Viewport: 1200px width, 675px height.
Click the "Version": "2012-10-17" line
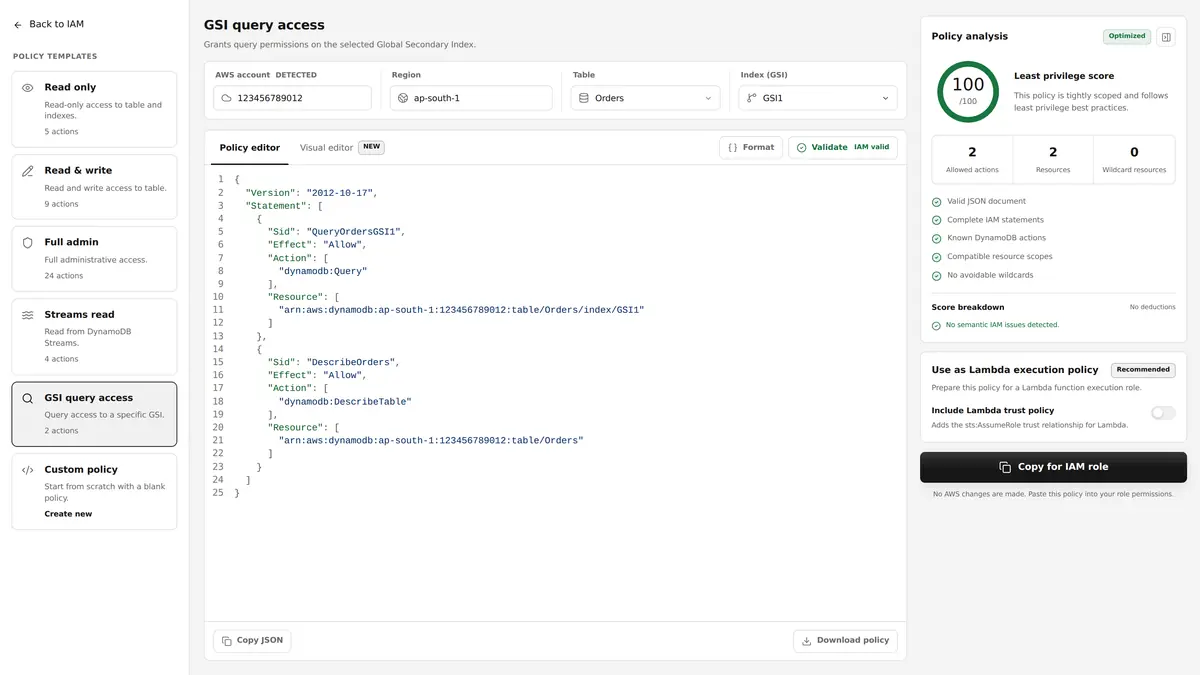point(311,192)
